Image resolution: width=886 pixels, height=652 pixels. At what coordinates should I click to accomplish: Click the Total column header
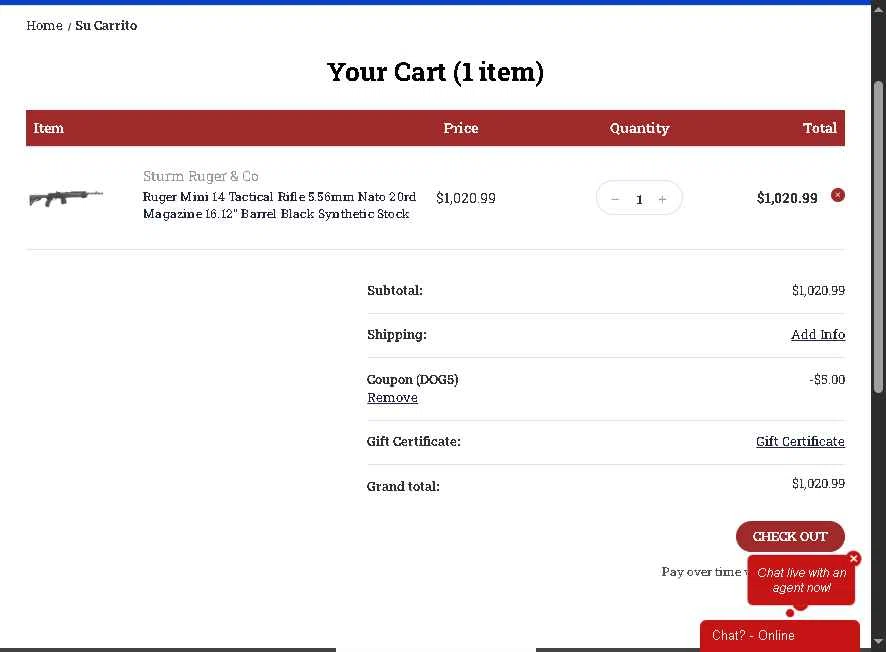tap(819, 128)
